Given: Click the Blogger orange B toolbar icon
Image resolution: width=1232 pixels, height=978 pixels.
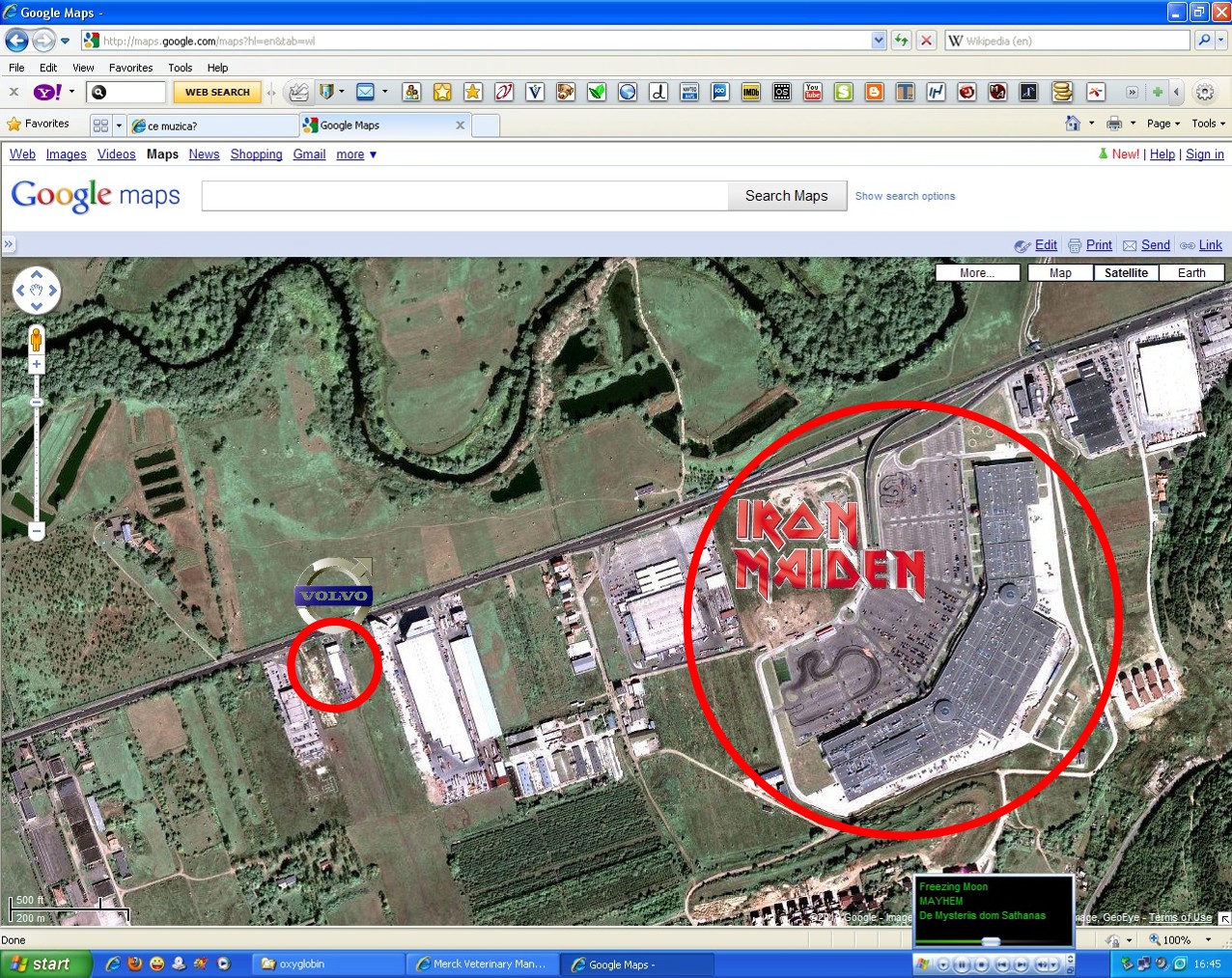Looking at the screenshot, I should click(x=874, y=92).
